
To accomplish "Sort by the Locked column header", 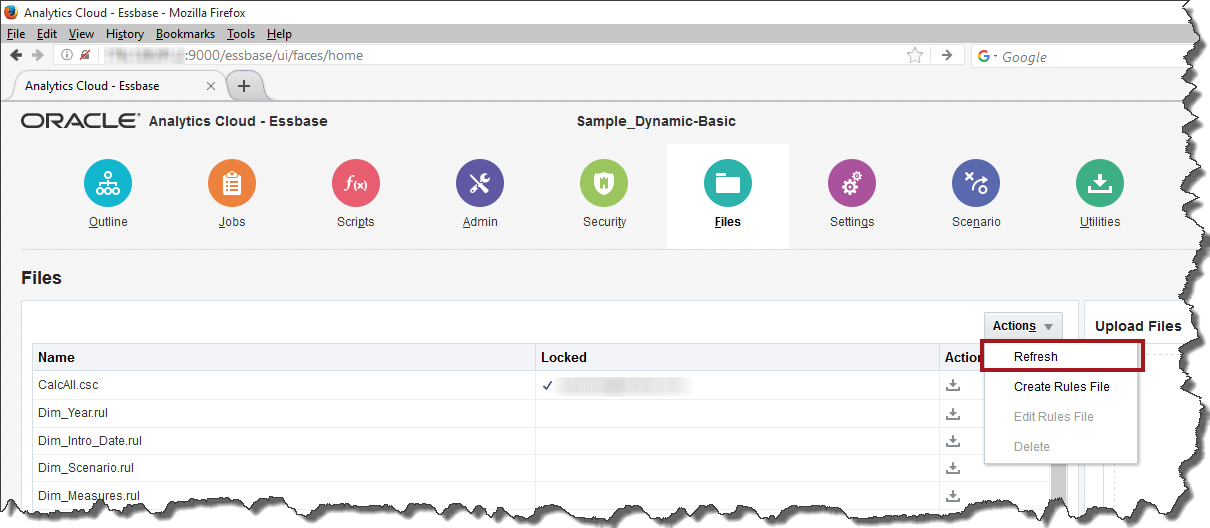I will (739, 357).
